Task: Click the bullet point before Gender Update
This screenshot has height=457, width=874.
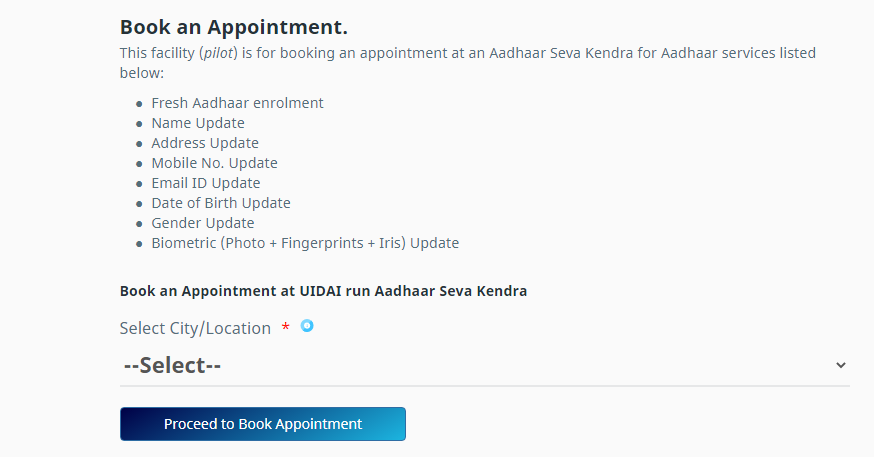Action: (139, 224)
